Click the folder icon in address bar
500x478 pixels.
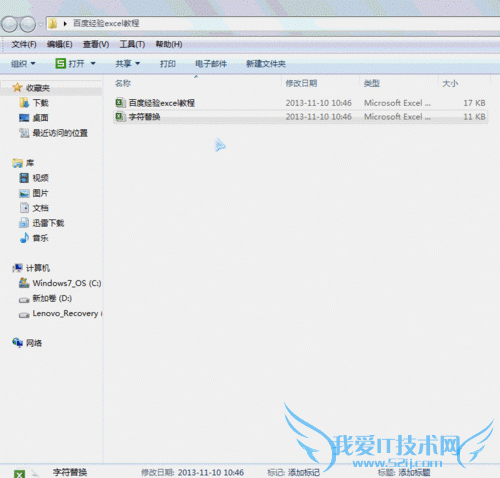[x=53, y=23]
